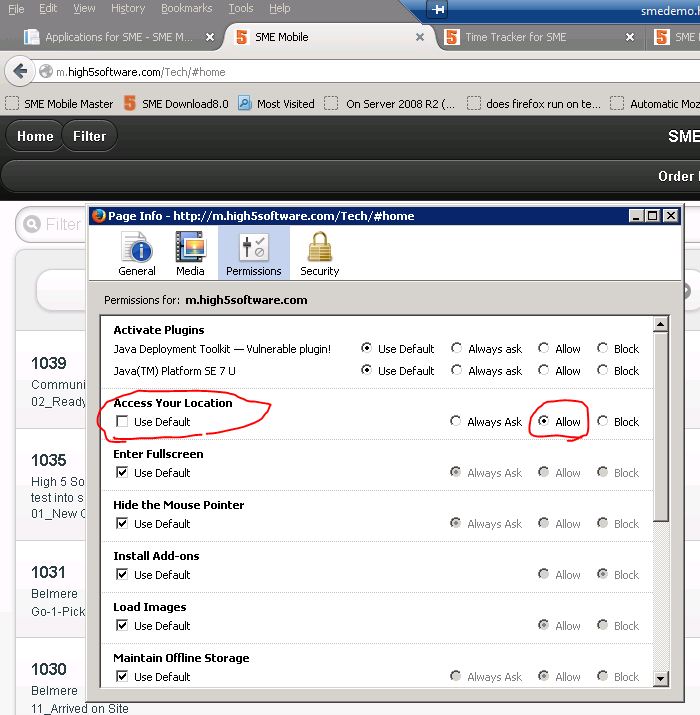
Task: Click the SME Mobile tab favicon
Action: click(x=242, y=37)
